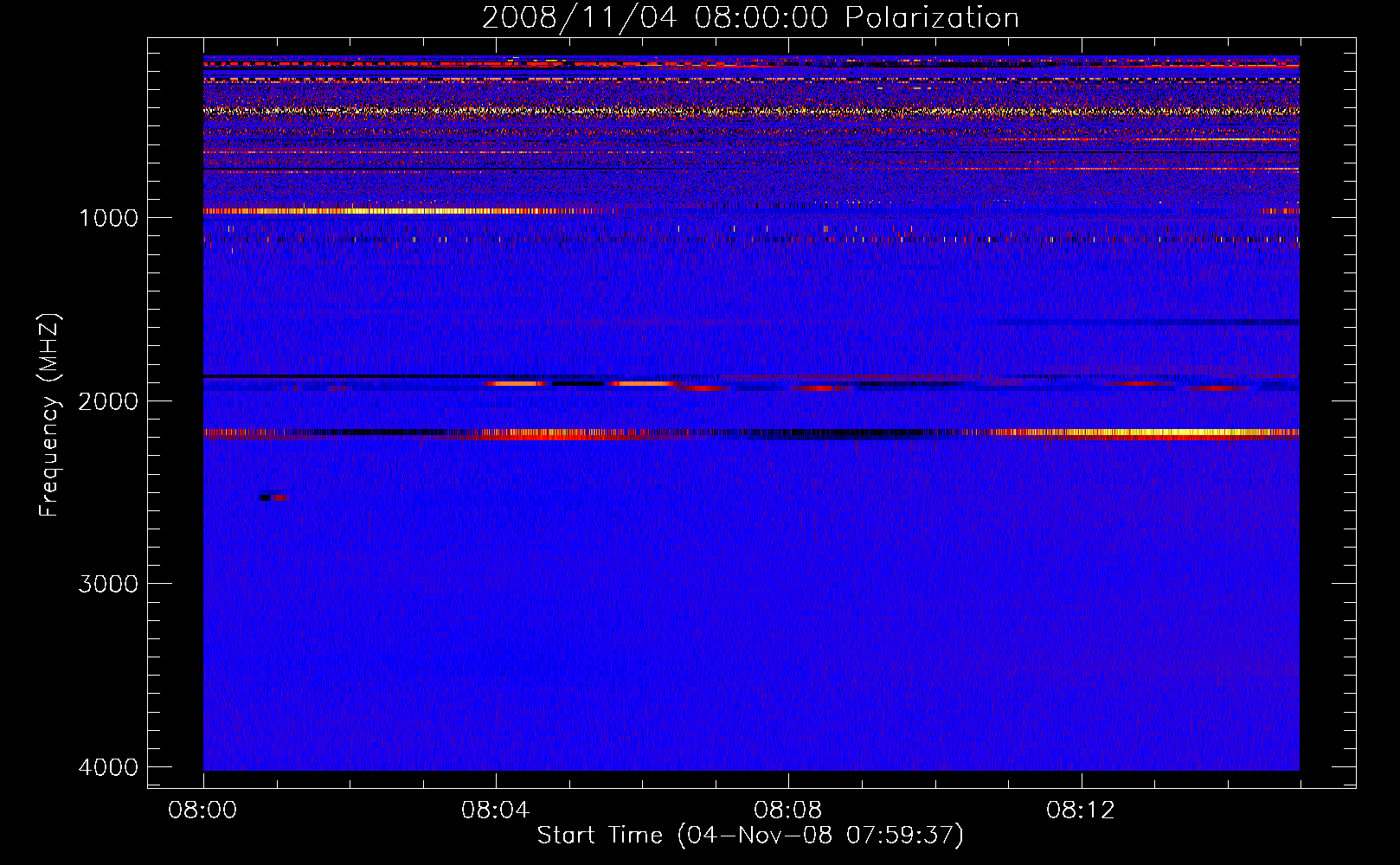Image resolution: width=1400 pixels, height=865 pixels.
Task: Select the 4000 MHz frequency tick label
Action: (108, 767)
